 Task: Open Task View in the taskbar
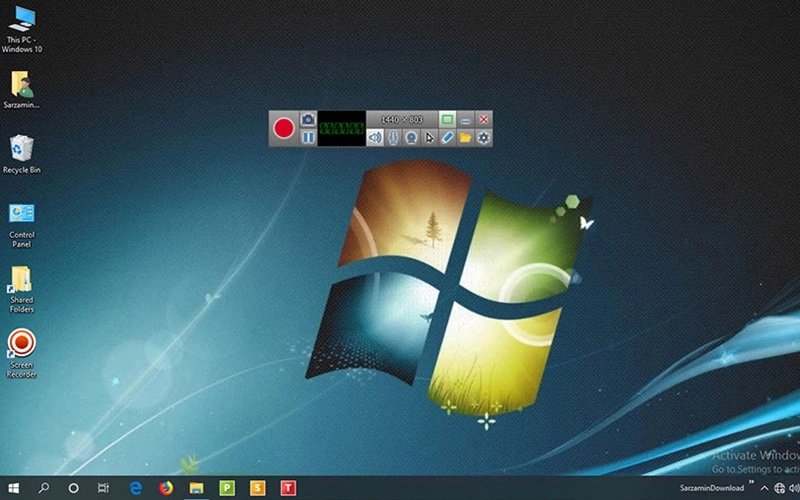(x=103, y=488)
